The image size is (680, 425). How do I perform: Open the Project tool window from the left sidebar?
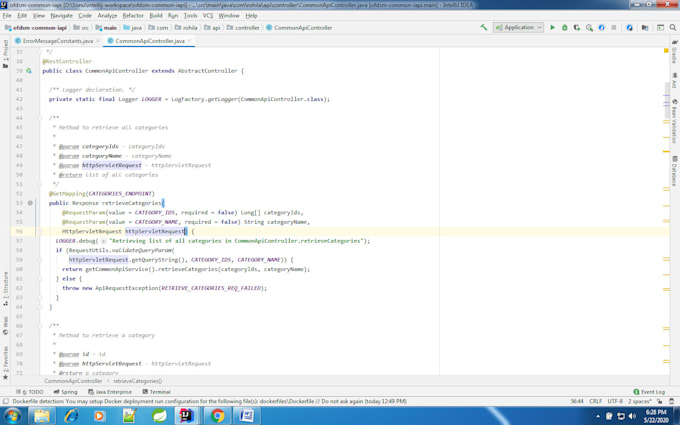(5, 54)
